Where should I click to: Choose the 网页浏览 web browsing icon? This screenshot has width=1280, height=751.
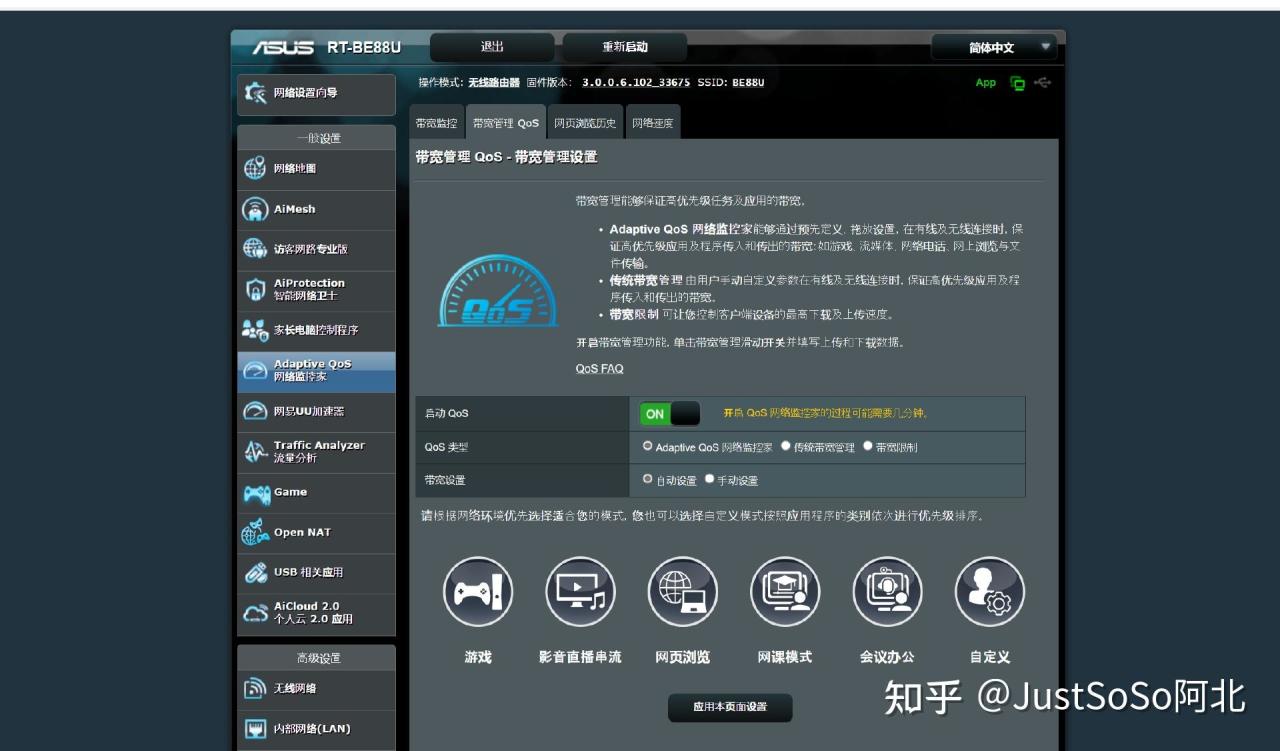(x=683, y=592)
